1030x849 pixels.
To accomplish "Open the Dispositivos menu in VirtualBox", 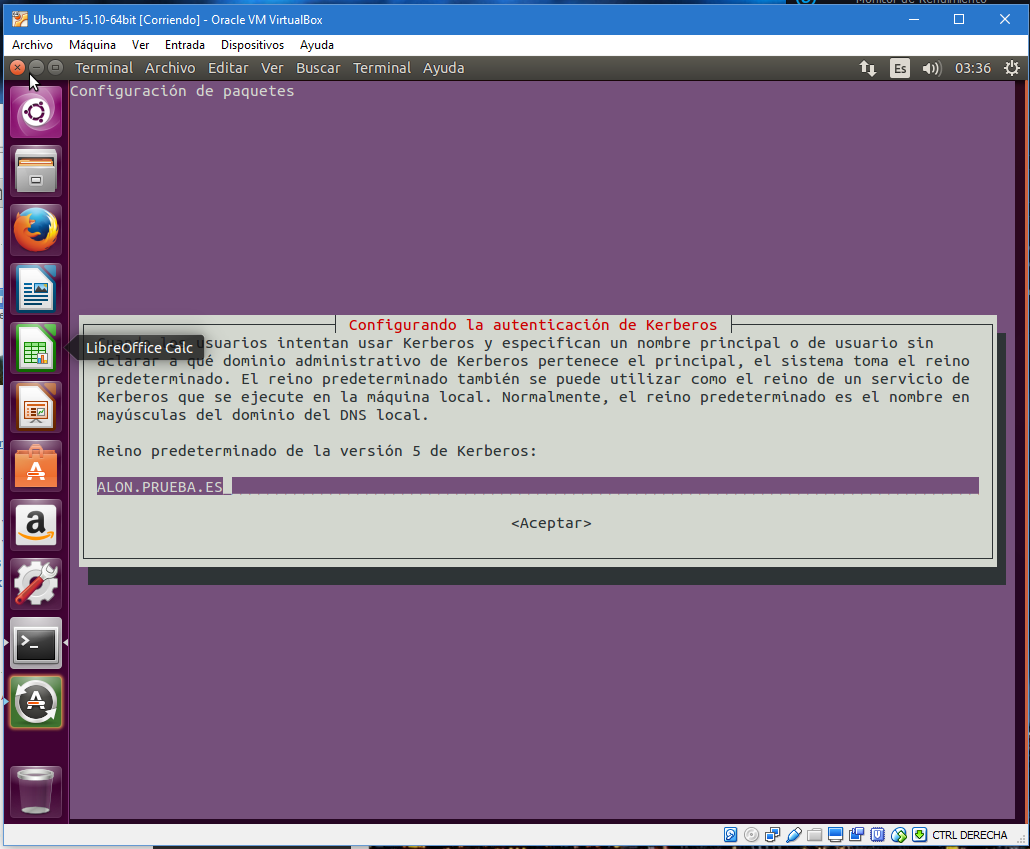I will [252, 45].
